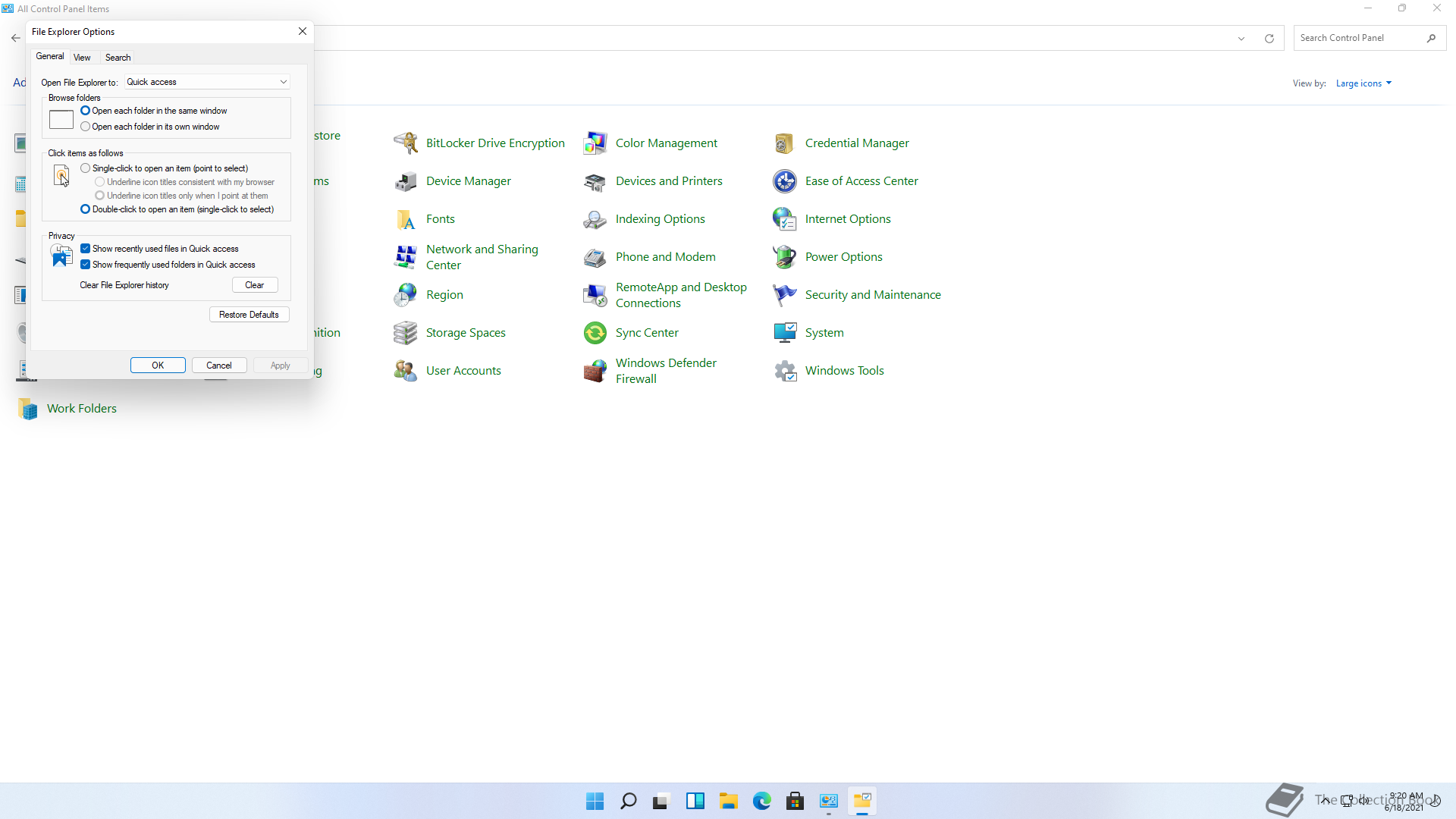Choose Double-click to open an item
The image size is (1456, 819).
pyautogui.click(x=177, y=209)
